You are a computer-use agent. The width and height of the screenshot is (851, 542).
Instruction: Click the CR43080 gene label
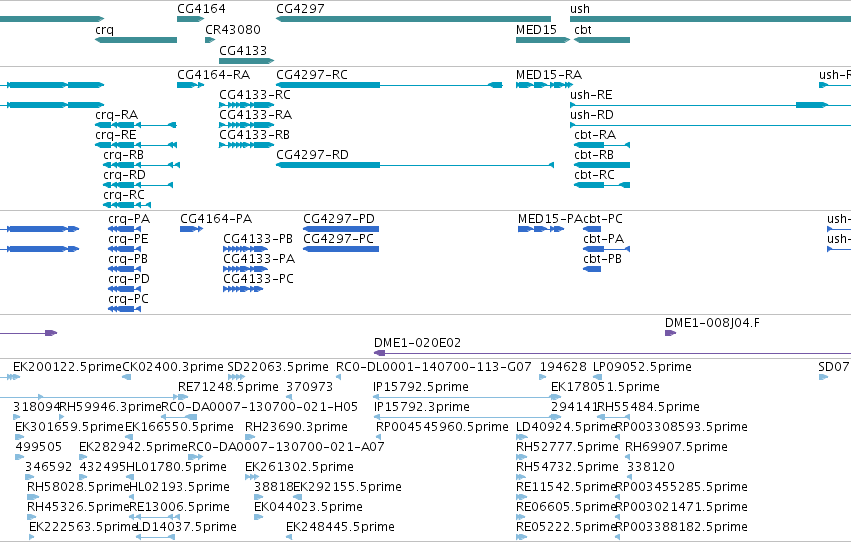coord(233,29)
